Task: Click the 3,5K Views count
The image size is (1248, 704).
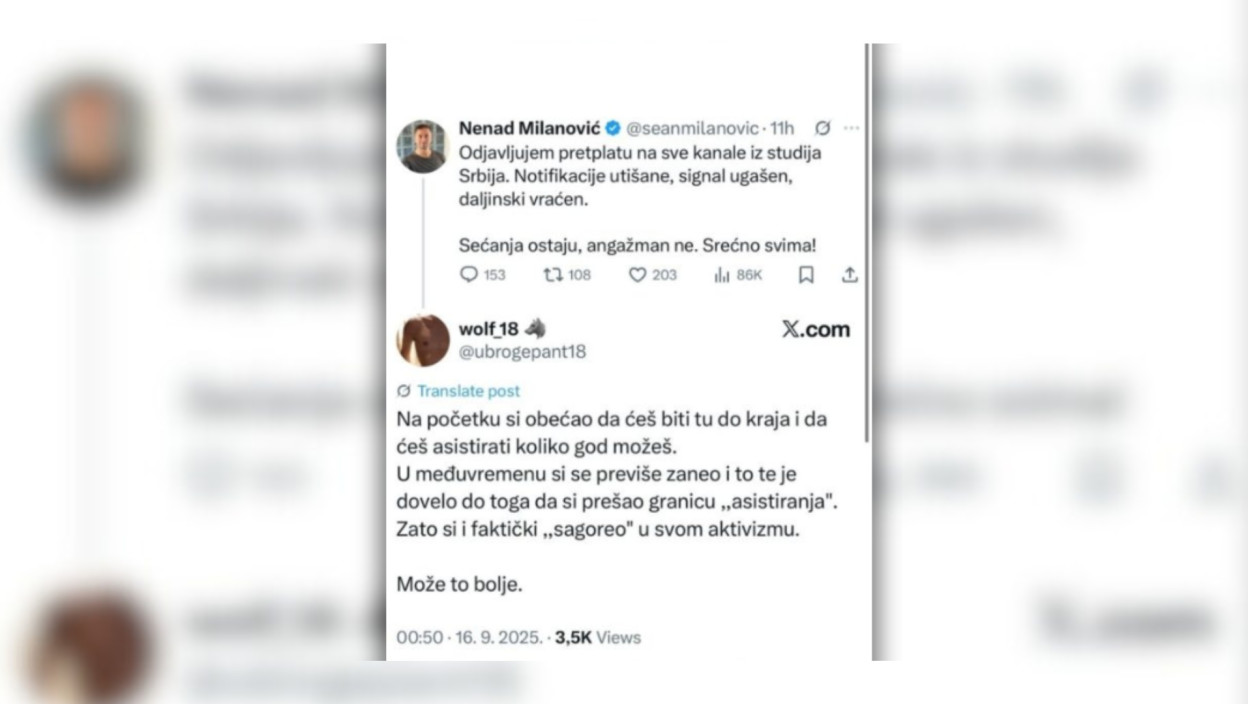Action: [598, 637]
